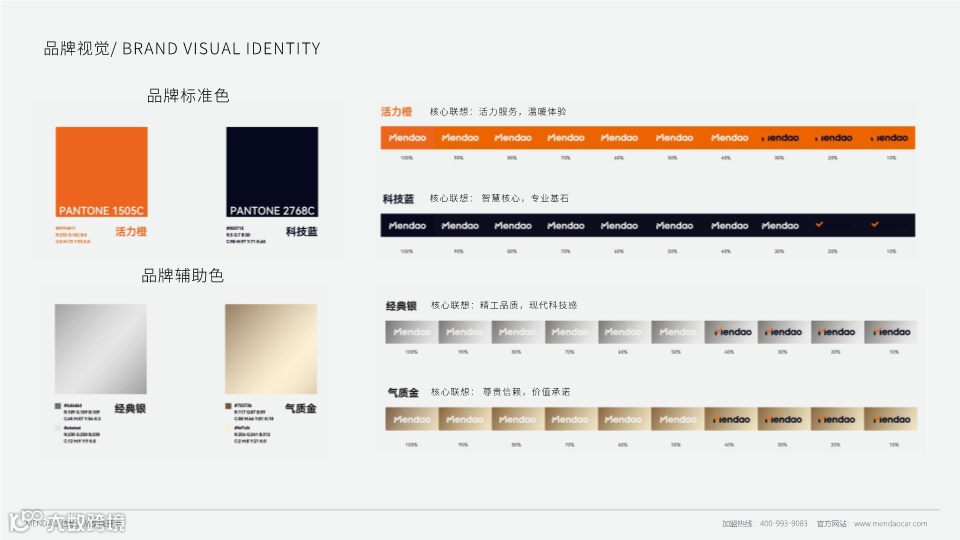
Task: Select the 40% silver tile with dark logo
Action: click(730, 332)
